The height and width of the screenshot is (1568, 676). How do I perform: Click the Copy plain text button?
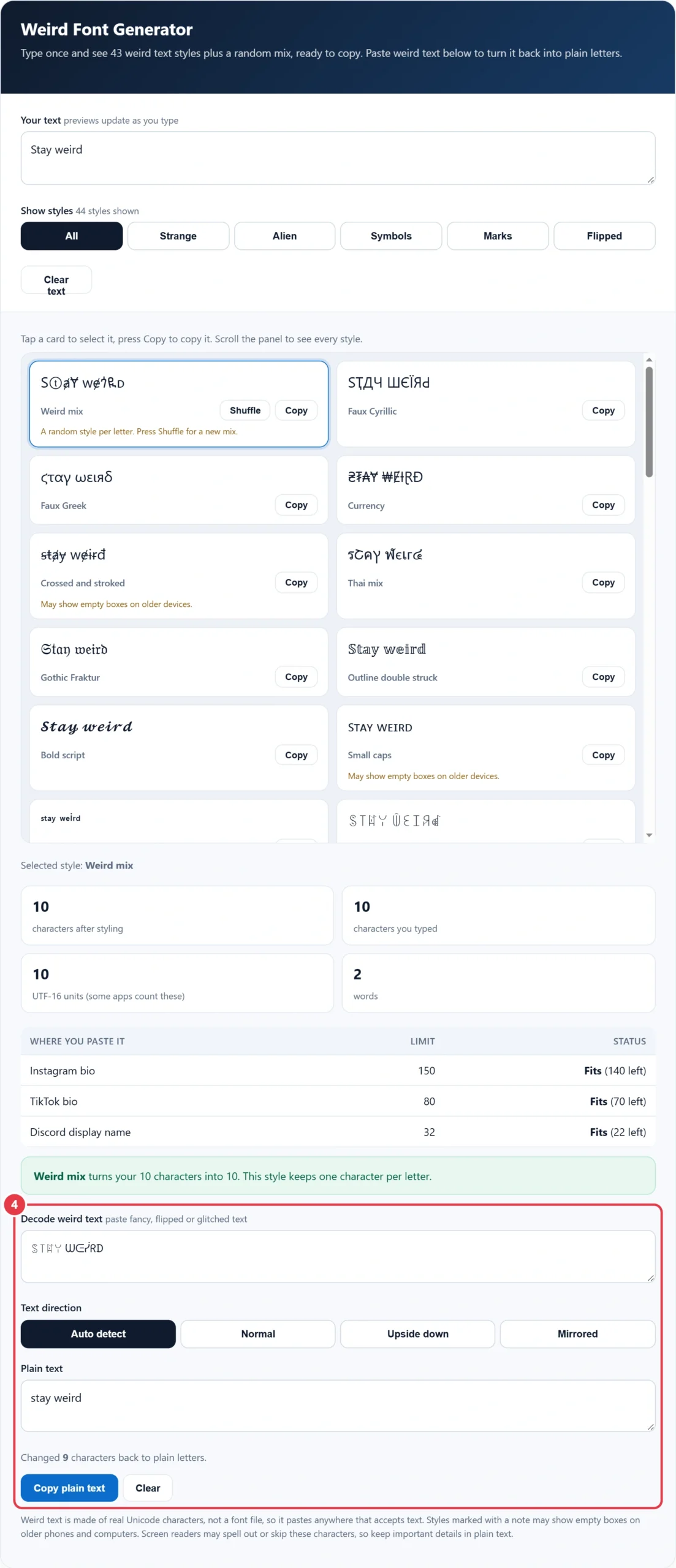pos(69,1488)
